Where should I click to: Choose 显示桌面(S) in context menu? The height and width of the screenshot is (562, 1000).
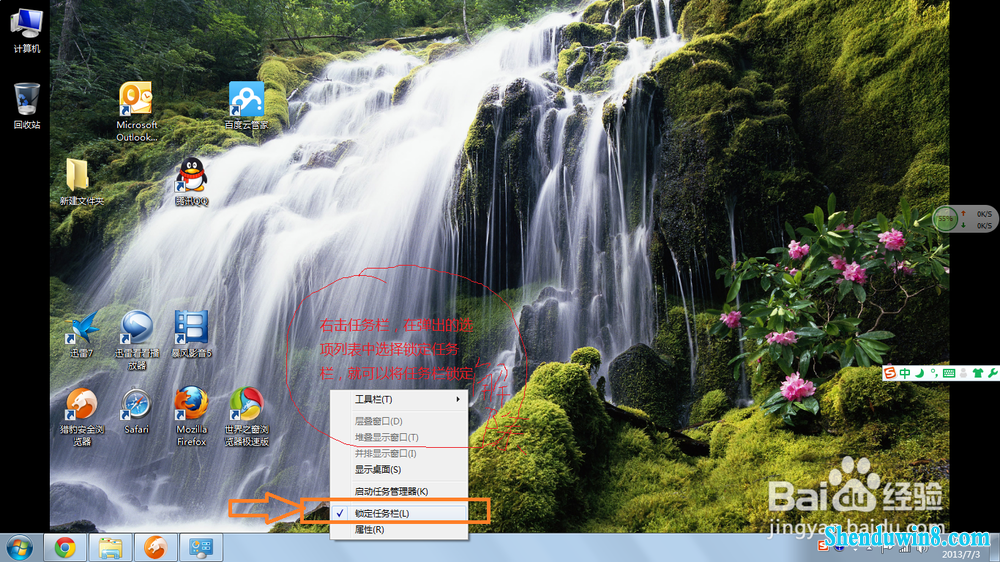tap(399, 470)
